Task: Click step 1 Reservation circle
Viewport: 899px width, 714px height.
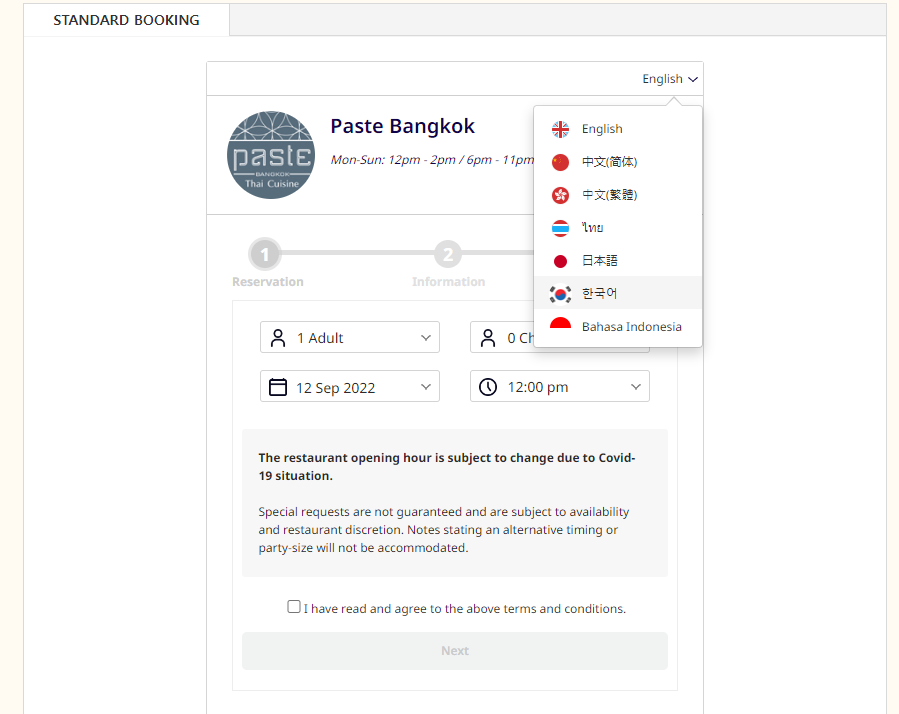Action: [264, 254]
